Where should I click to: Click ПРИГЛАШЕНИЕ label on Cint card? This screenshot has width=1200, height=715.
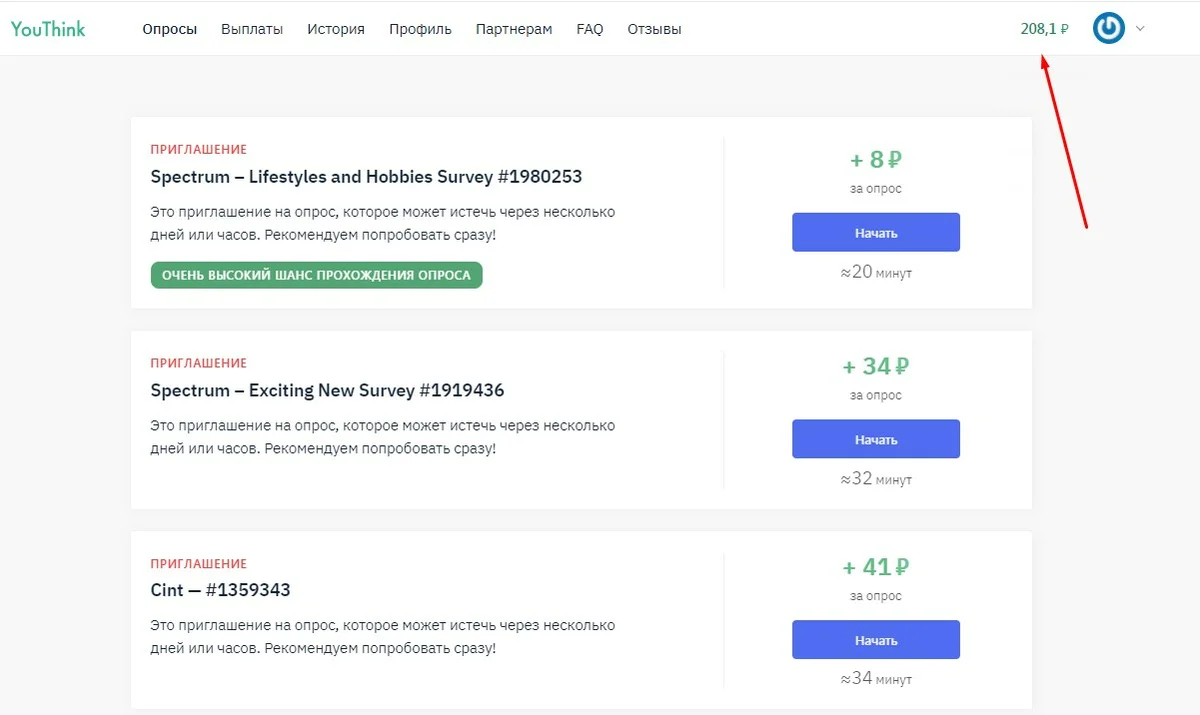pyautogui.click(x=198, y=564)
